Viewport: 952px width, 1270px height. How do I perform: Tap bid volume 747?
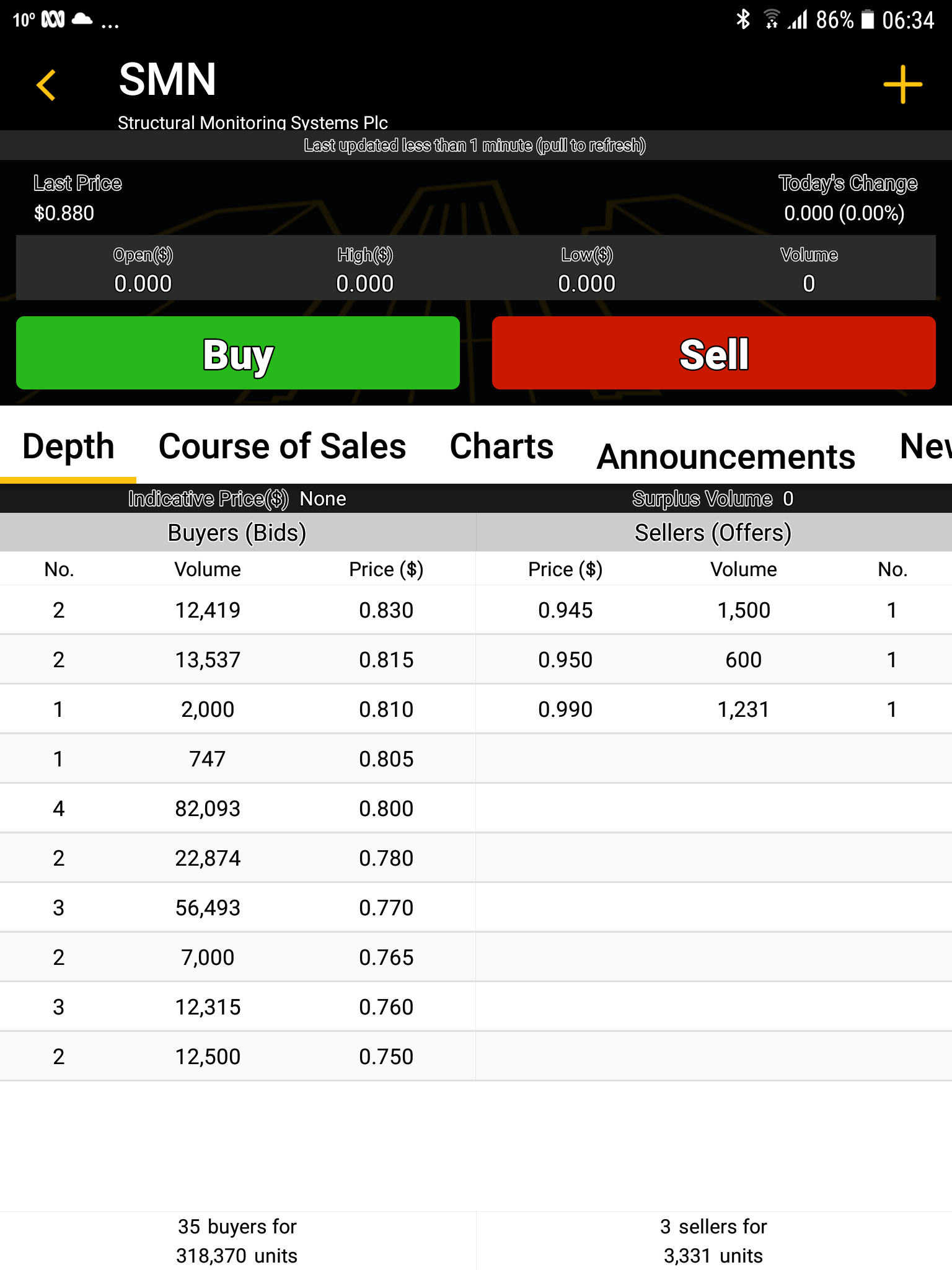pos(208,759)
